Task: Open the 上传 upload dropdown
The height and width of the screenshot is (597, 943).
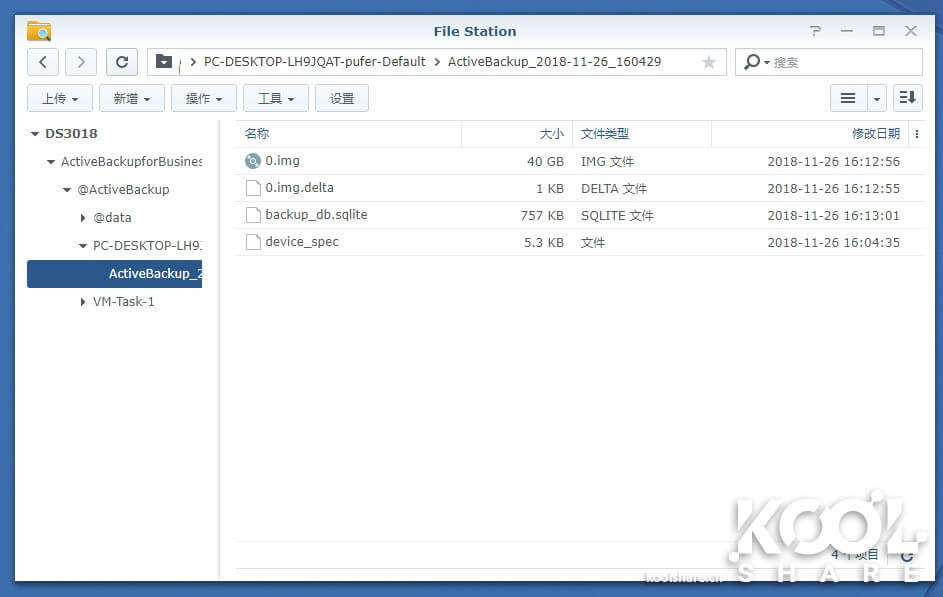Action: click(60, 98)
